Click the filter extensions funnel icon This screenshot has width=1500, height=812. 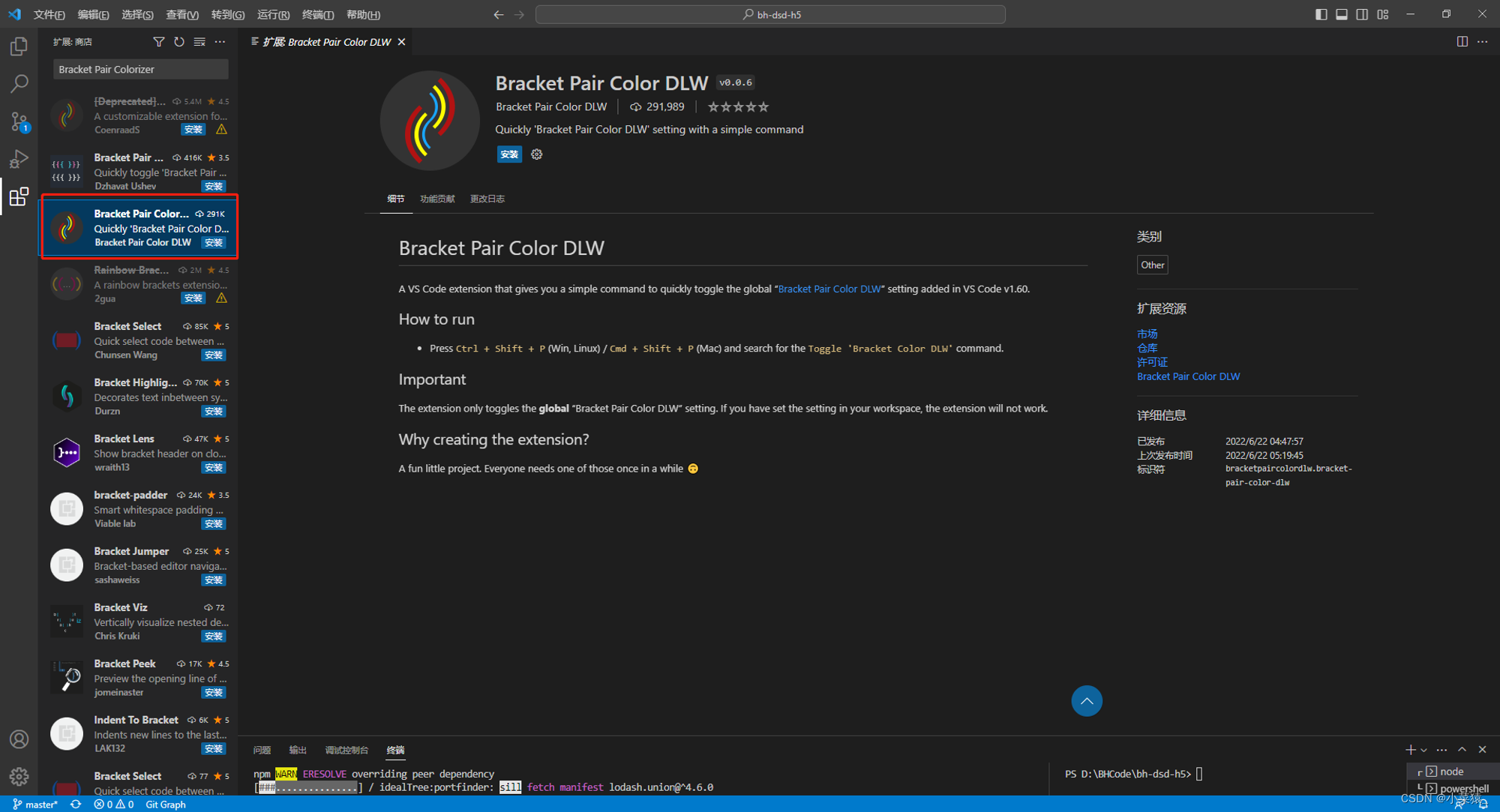click(x=158, y=42)
